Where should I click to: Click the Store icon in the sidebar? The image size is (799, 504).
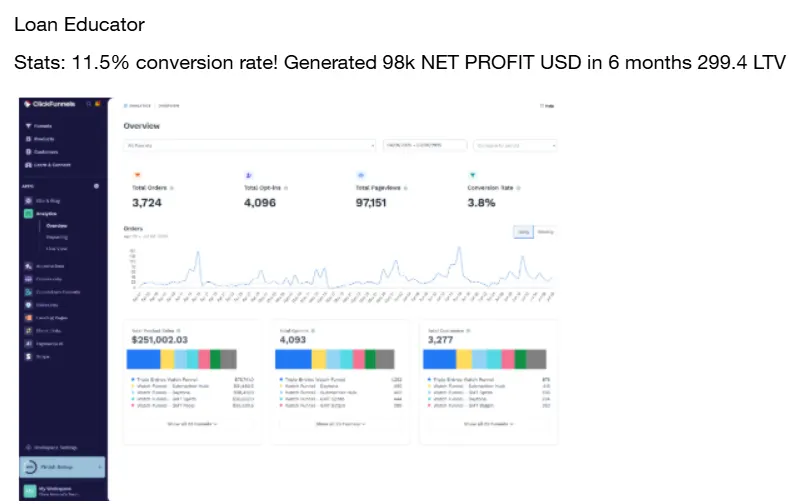pyautogui.click(x=29, y=356)
